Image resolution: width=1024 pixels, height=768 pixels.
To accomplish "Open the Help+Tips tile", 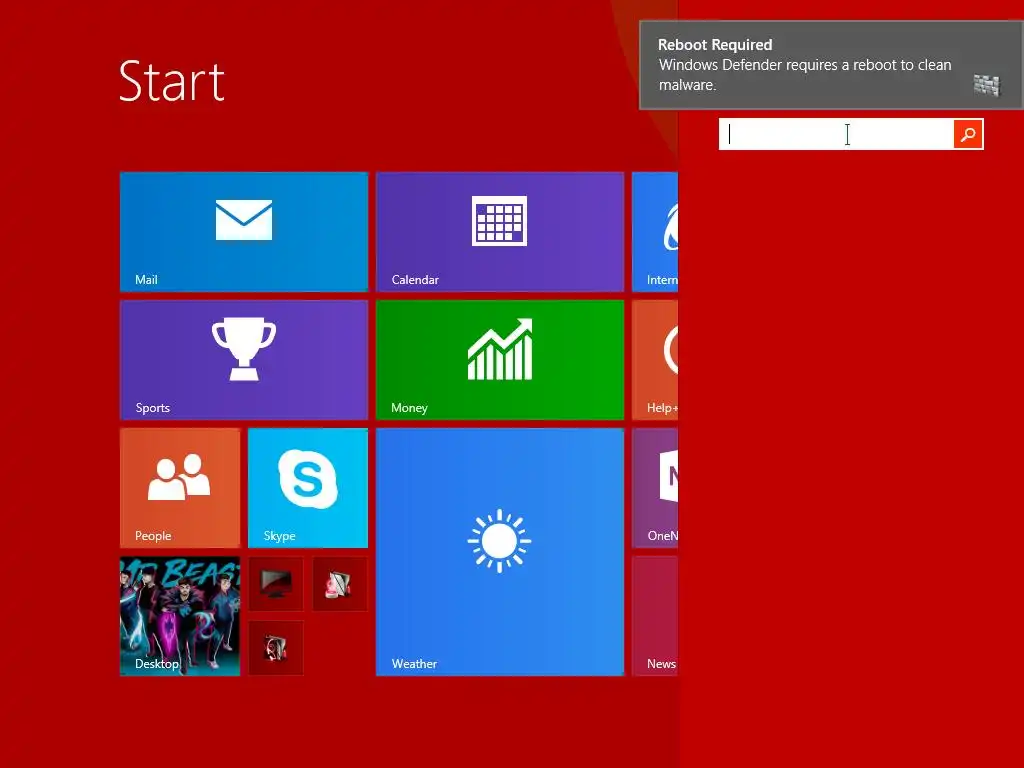I will click(655, 359).
